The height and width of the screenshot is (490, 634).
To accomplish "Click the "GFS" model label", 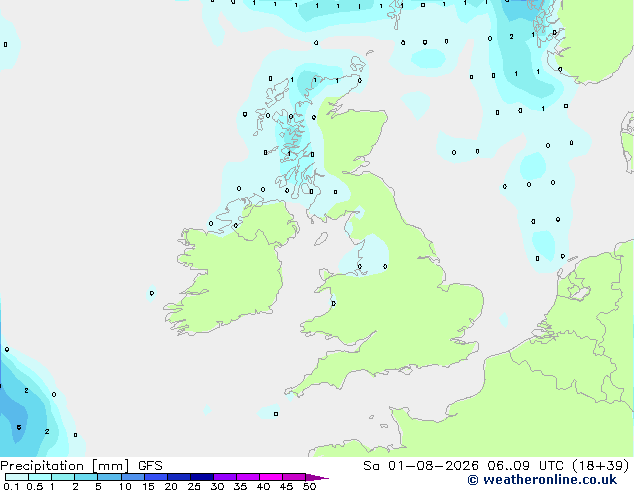I will (x=150, y=466).
